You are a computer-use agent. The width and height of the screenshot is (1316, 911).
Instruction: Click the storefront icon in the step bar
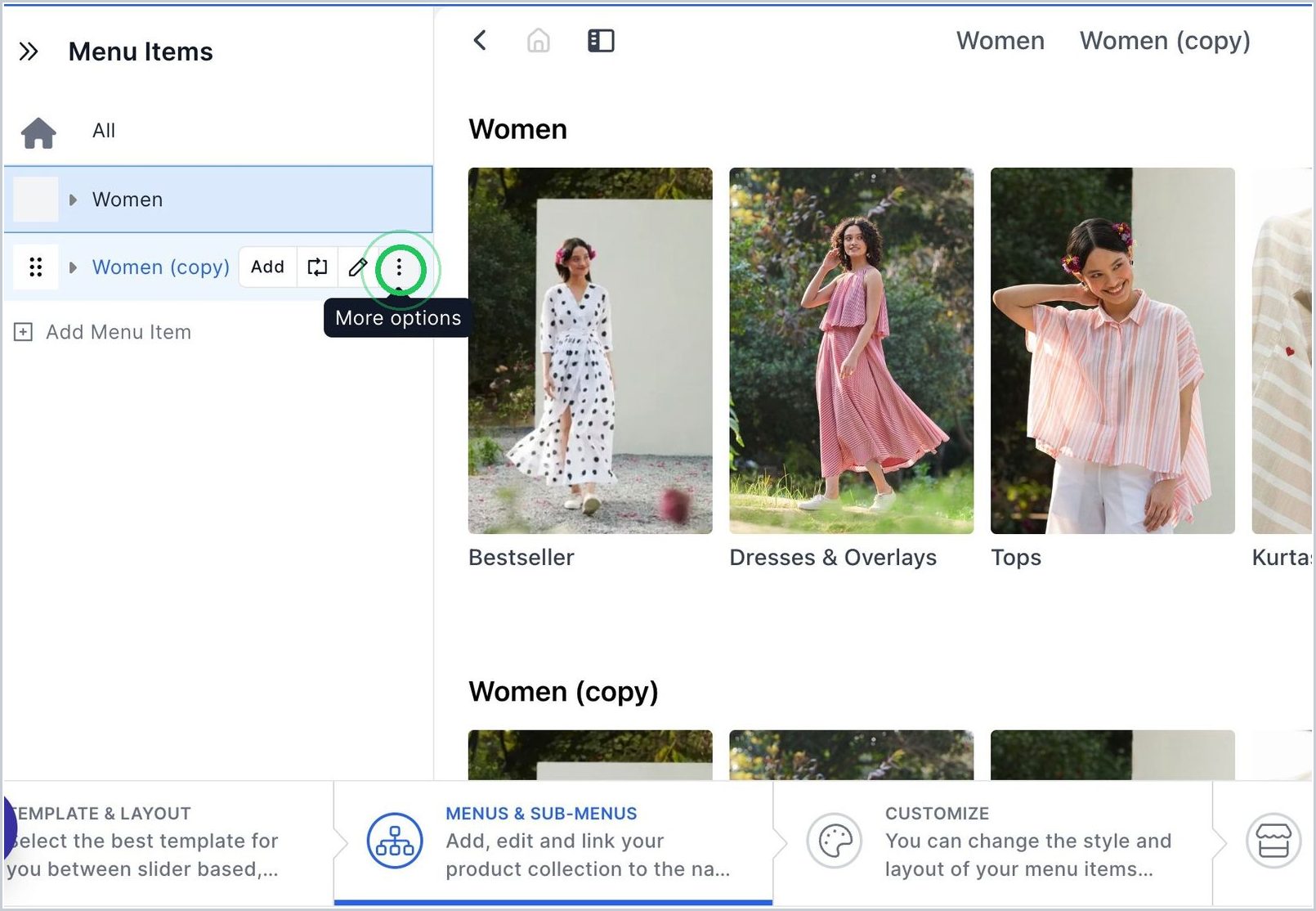tap(1273, 841)
